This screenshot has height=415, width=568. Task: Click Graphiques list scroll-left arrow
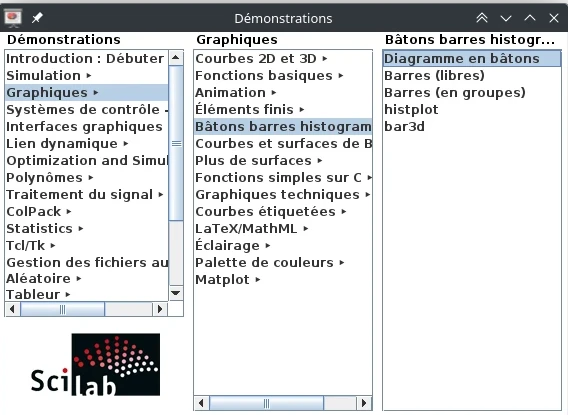[202, 403]
